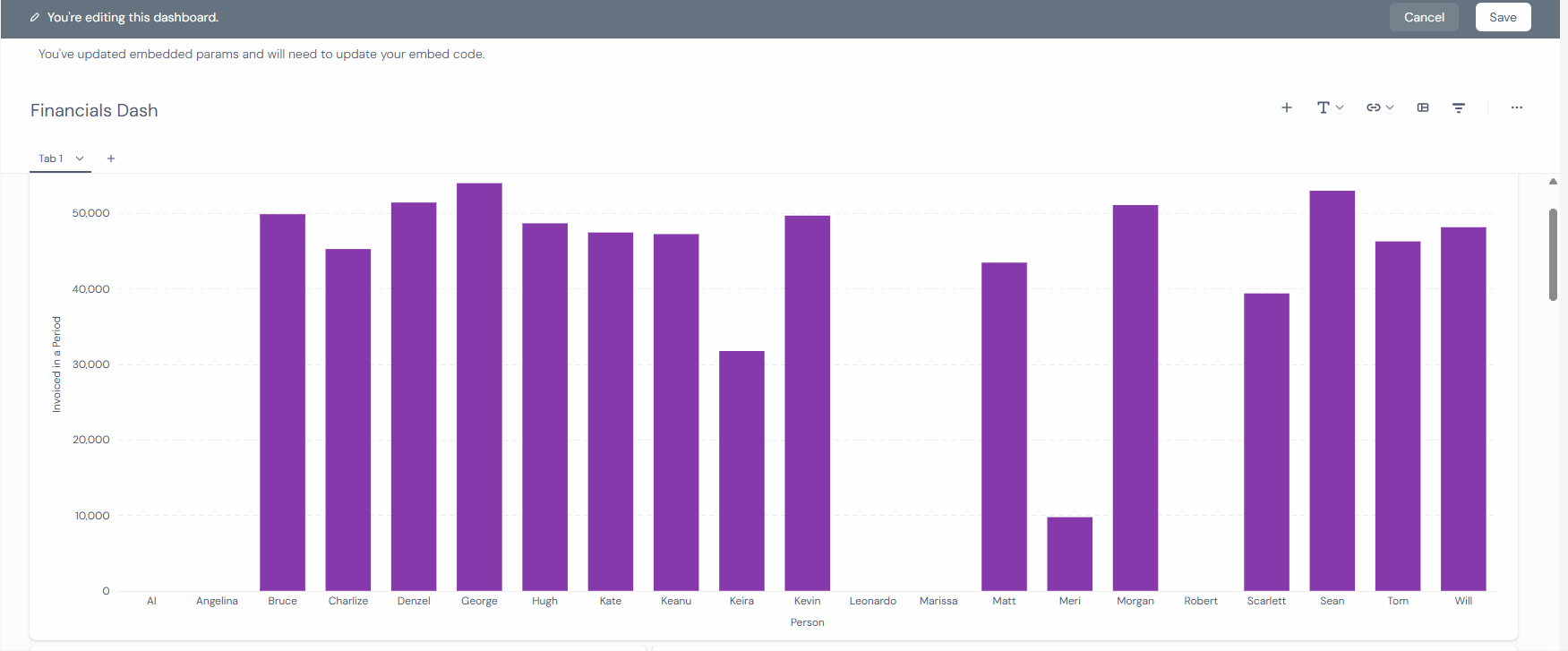Screen dimensions: 1568x651
Task: Click the scroll up arrow
Action: 1553,182
